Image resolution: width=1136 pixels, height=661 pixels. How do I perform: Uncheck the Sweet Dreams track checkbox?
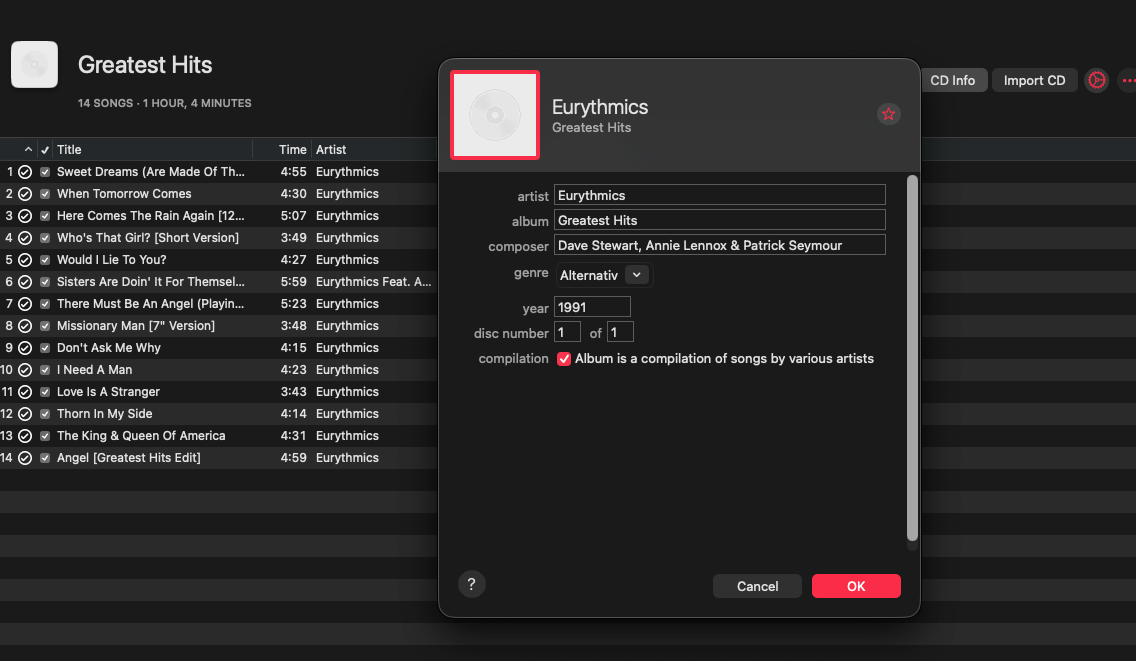pyautogui.click(x=45, y=172)
